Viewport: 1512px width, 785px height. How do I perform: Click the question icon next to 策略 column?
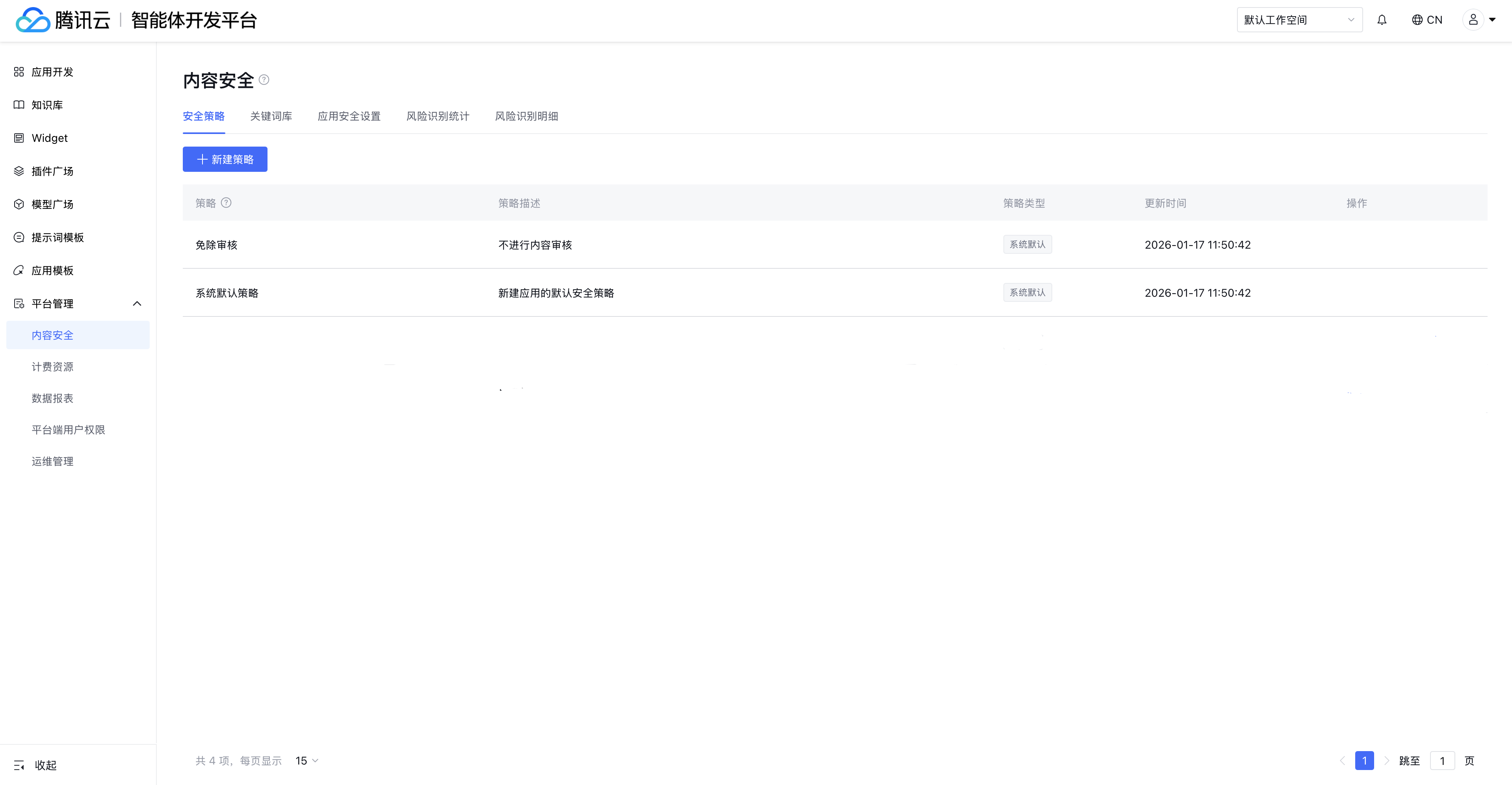pyautogui.click(x=226, y=203)
